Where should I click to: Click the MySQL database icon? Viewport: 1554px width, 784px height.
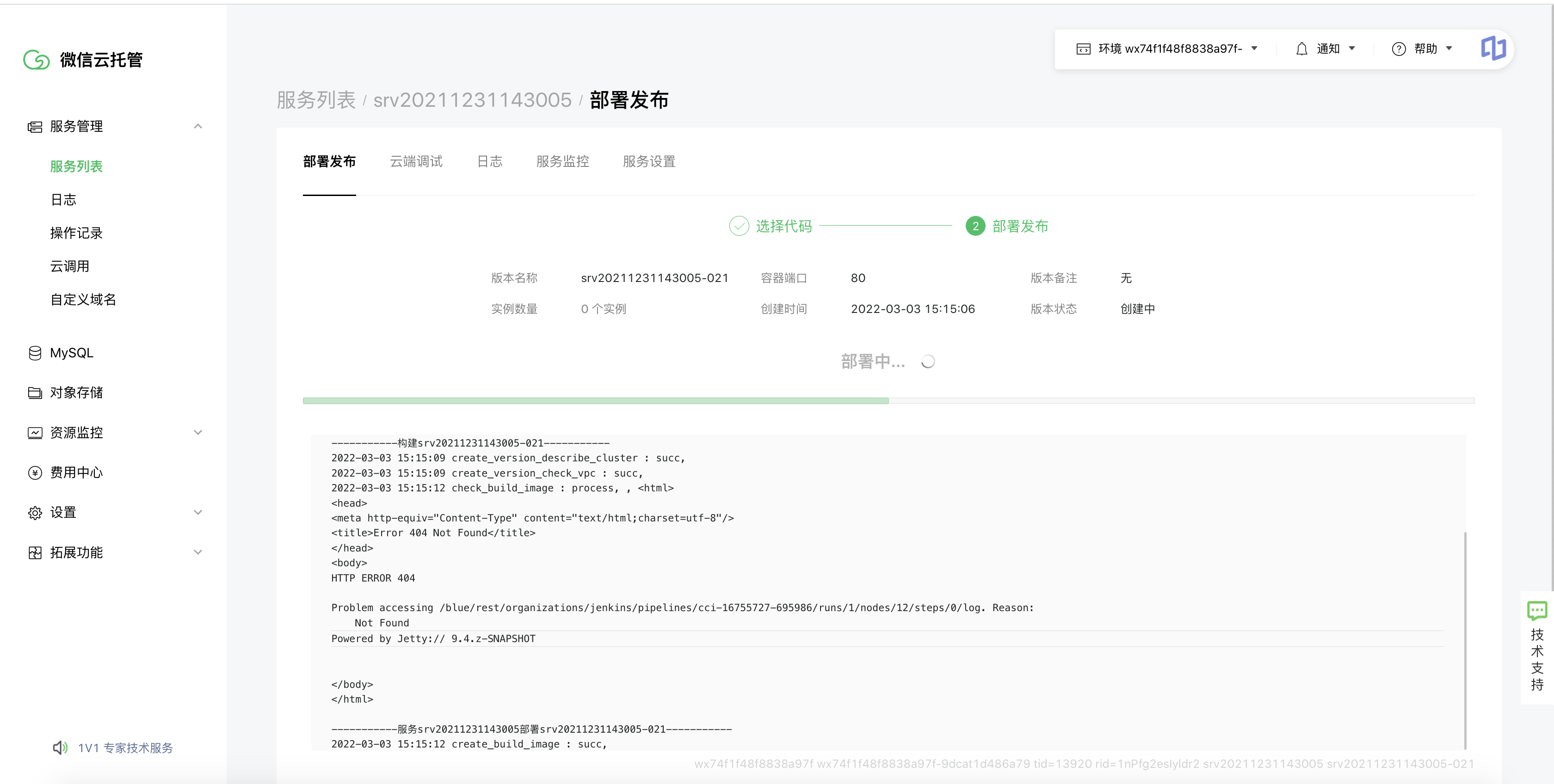tap(35, 353)
